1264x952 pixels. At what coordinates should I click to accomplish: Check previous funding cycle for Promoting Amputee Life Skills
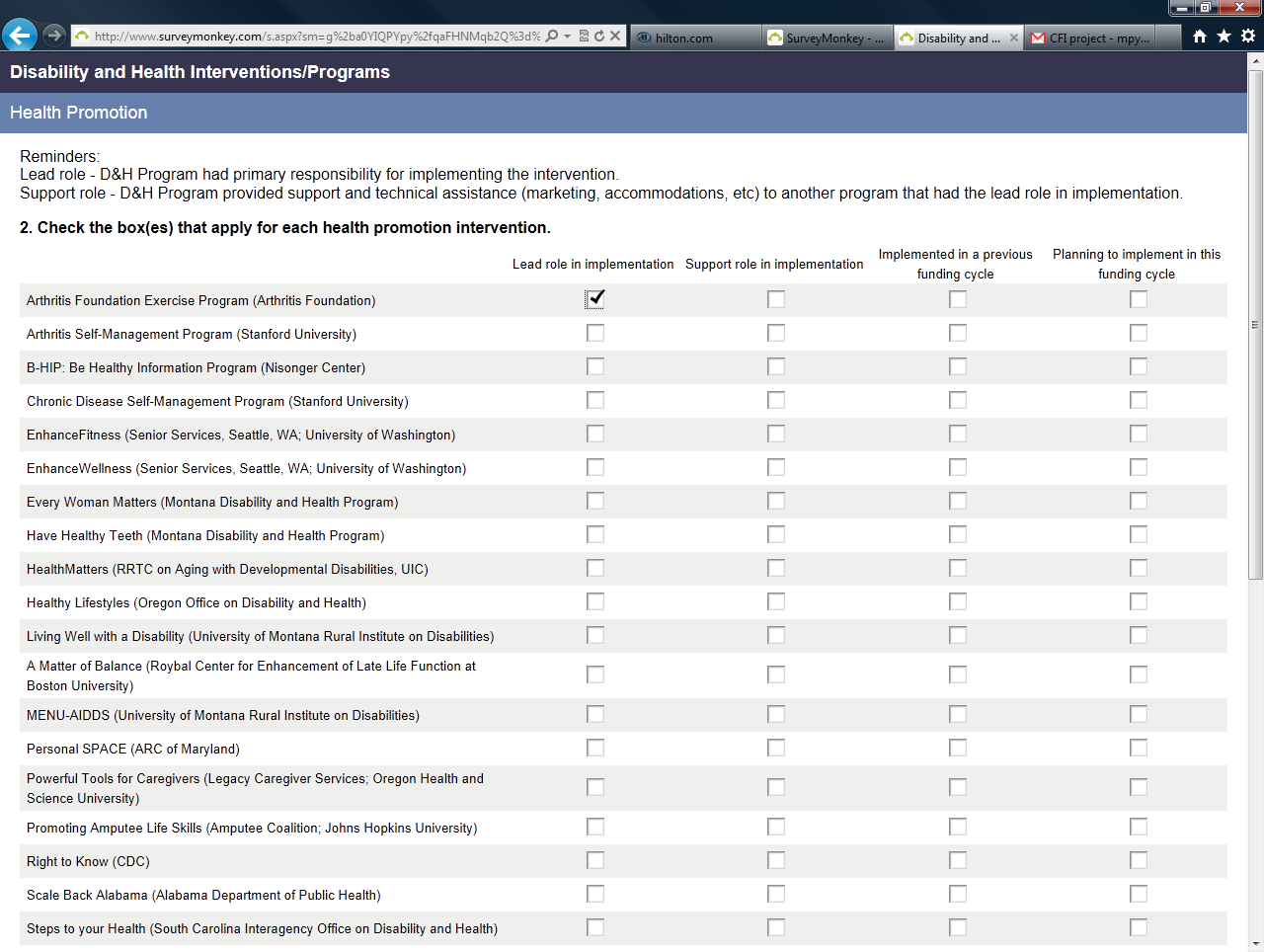tap(958, 827)
